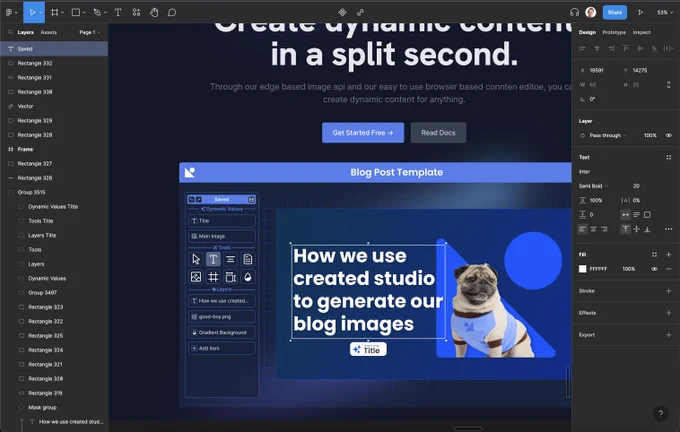Set text vertical align middle

tap(636, 229)
